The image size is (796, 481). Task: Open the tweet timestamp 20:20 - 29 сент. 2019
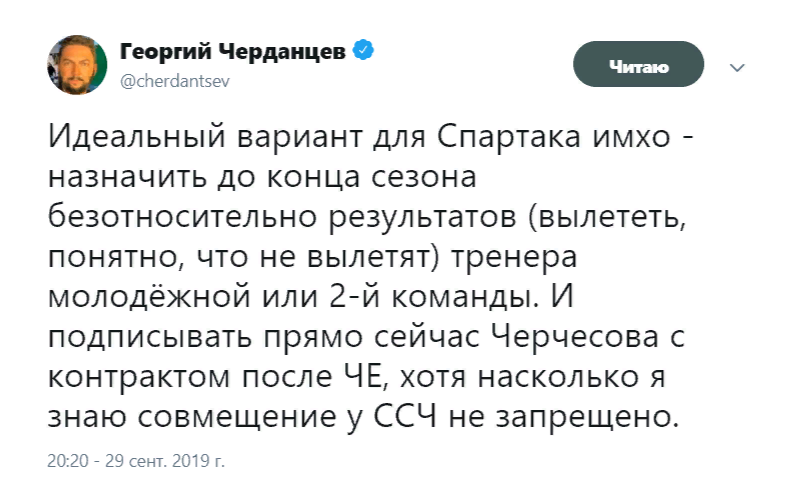point(136,464)
